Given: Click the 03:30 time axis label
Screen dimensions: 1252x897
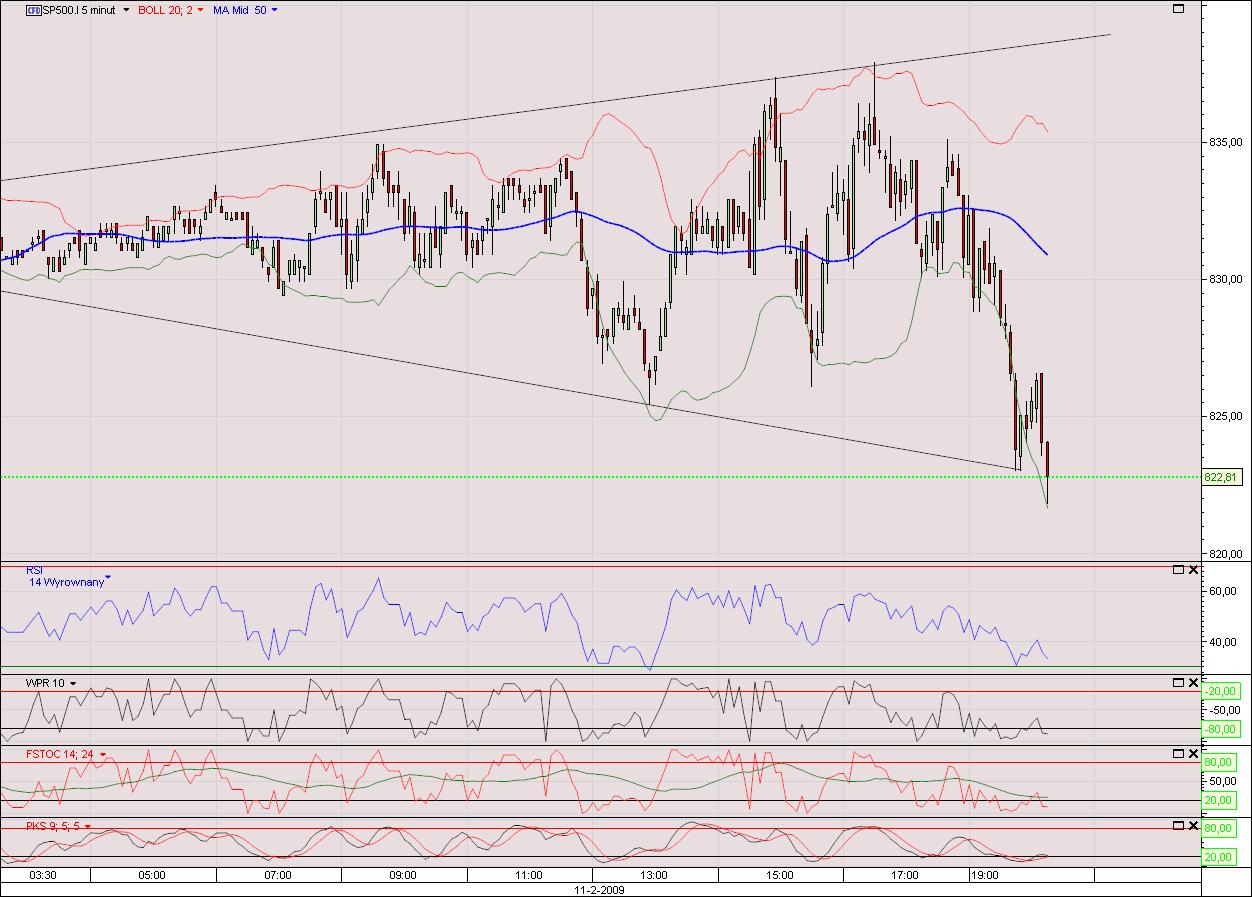Looking at the screenshot, I should (42, 875).
